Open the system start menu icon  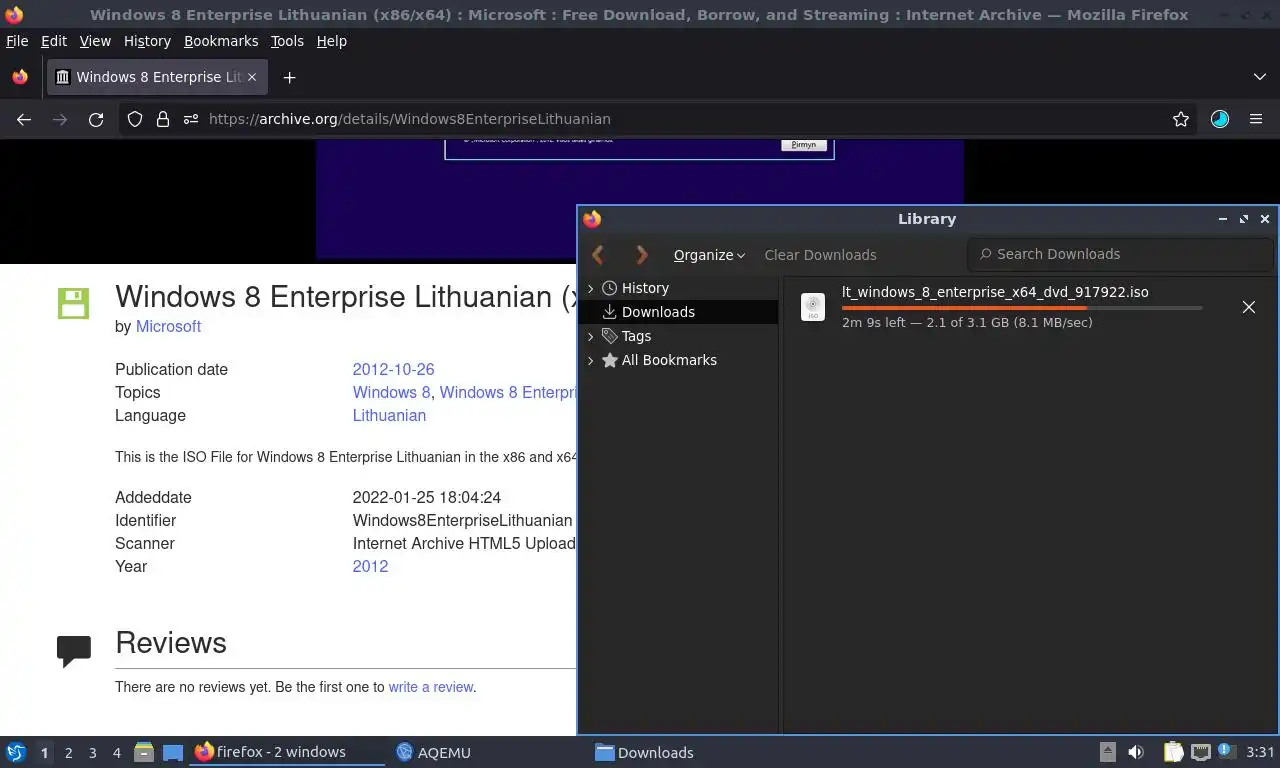click(x=15, y=752)
